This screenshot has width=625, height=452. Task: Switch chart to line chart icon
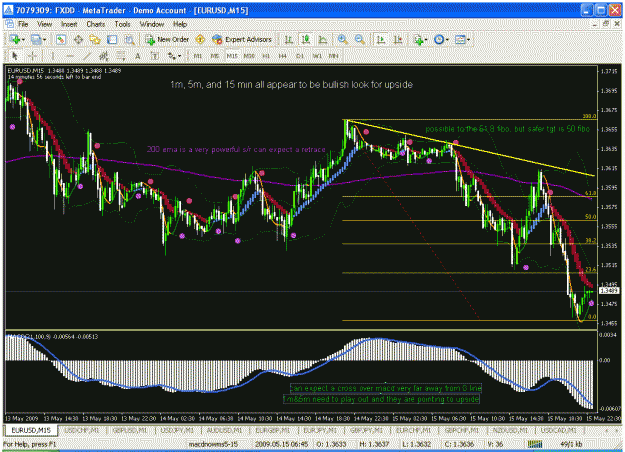[323, 39]
